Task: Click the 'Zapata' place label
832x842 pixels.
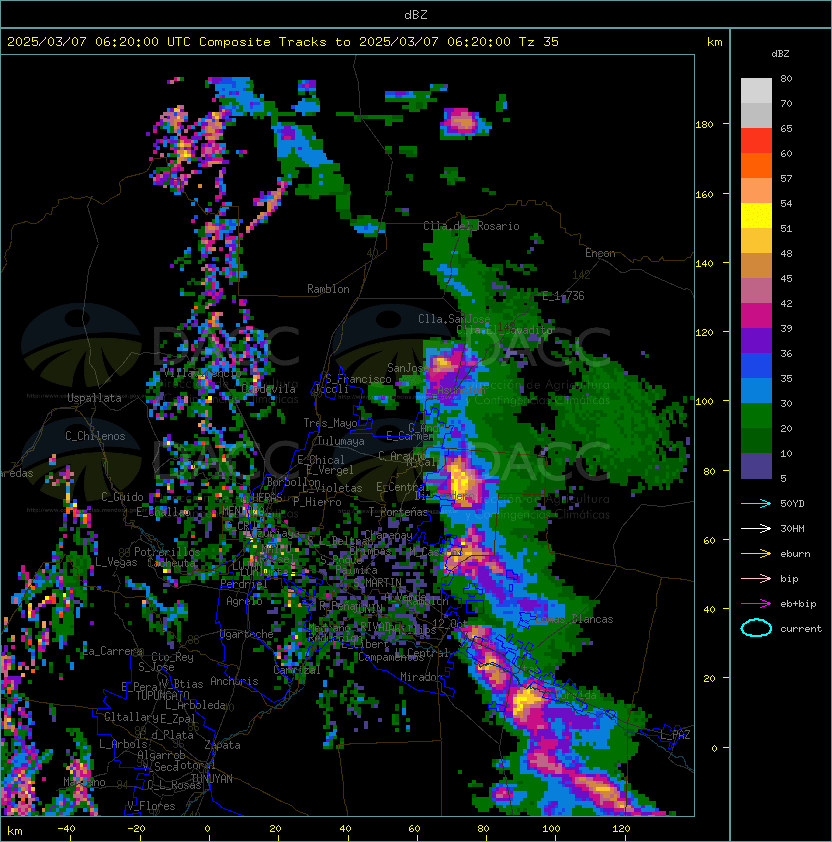Action: (222, 745)
